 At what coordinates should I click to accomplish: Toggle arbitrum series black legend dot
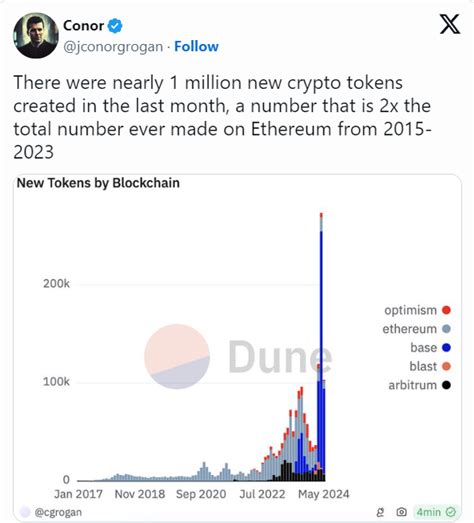coord(446,385)
